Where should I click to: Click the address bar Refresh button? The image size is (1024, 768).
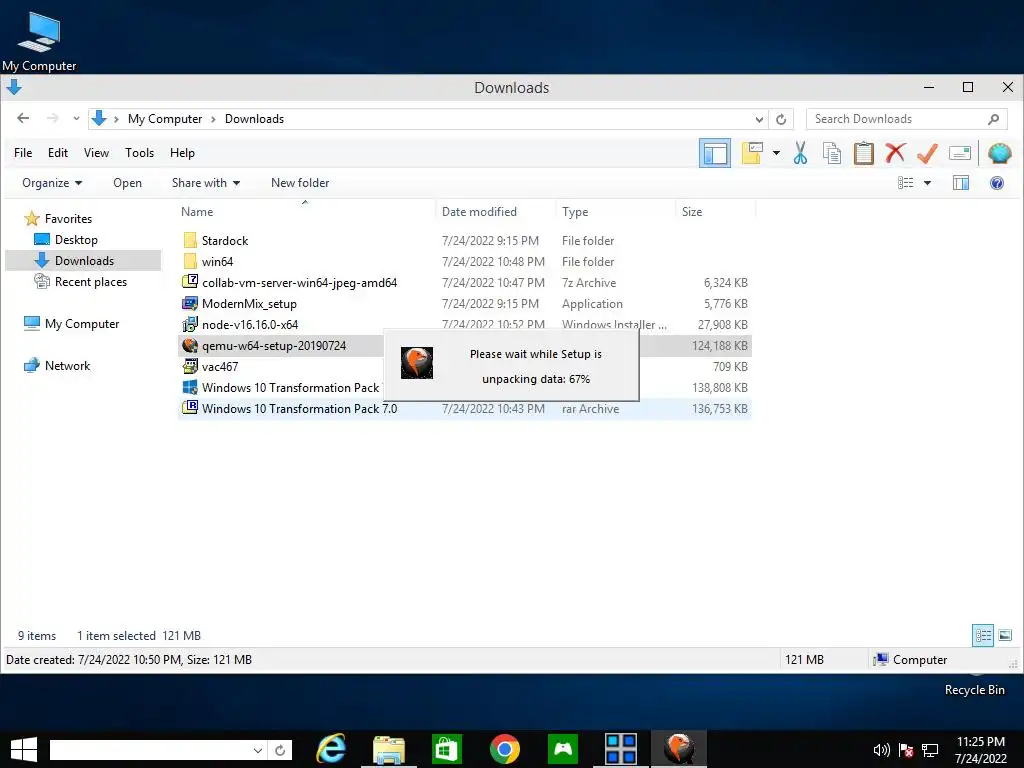(x=781, y=119)
